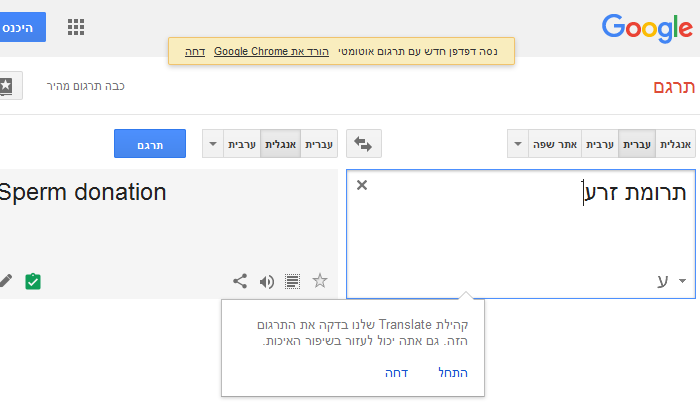Listen to translation with speaker icon

(267, 282)
